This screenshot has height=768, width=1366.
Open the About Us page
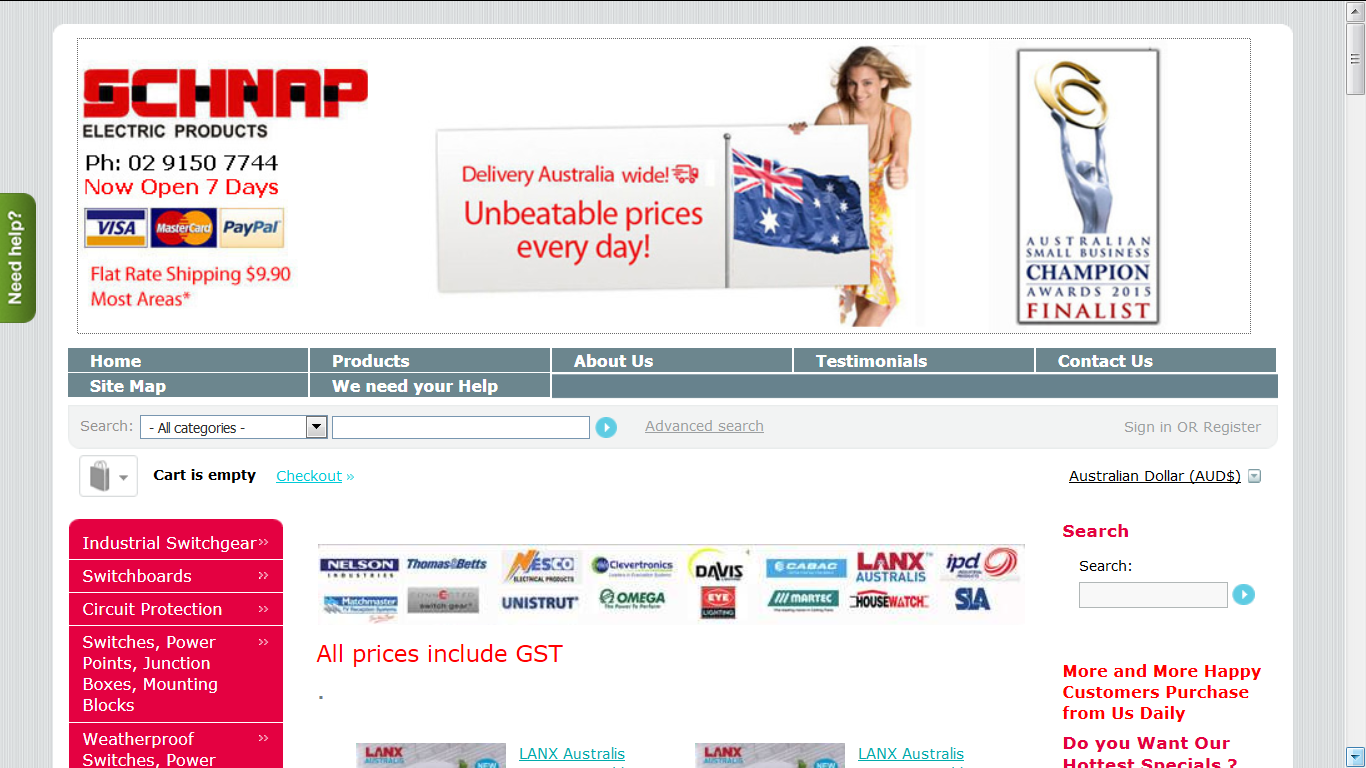coord(672,361)
